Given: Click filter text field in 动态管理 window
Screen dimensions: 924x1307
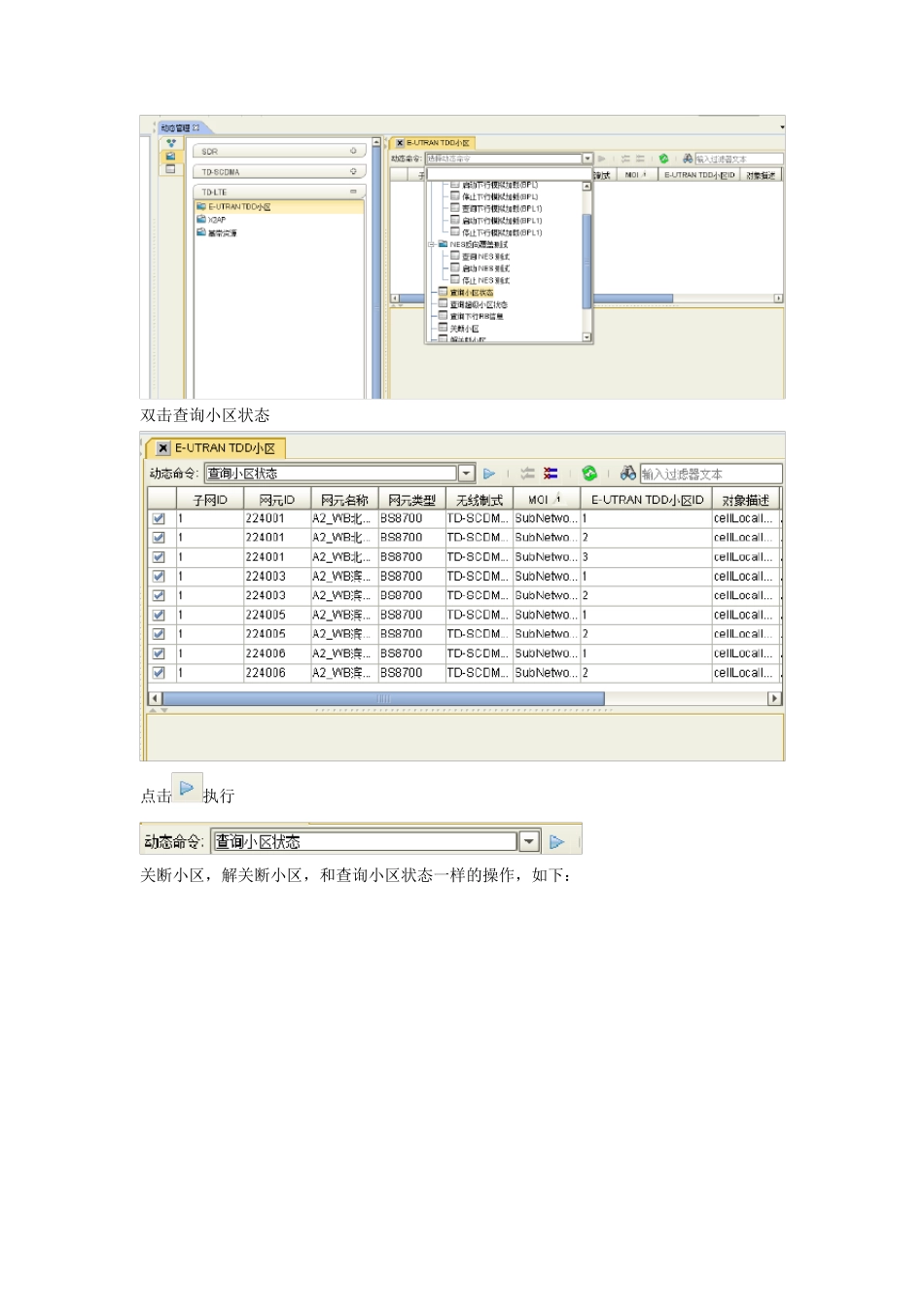Looking at the screenshot, I should pos(738,159).
